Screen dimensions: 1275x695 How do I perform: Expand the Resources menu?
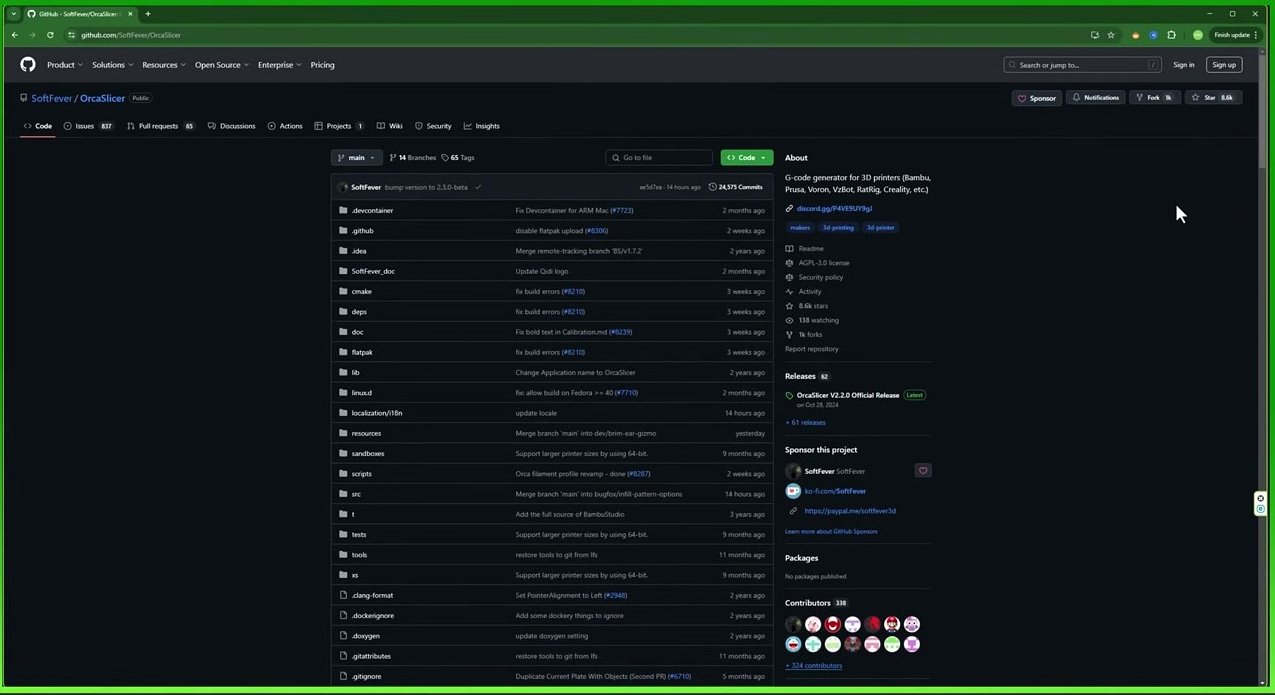(x=164, y=65)
